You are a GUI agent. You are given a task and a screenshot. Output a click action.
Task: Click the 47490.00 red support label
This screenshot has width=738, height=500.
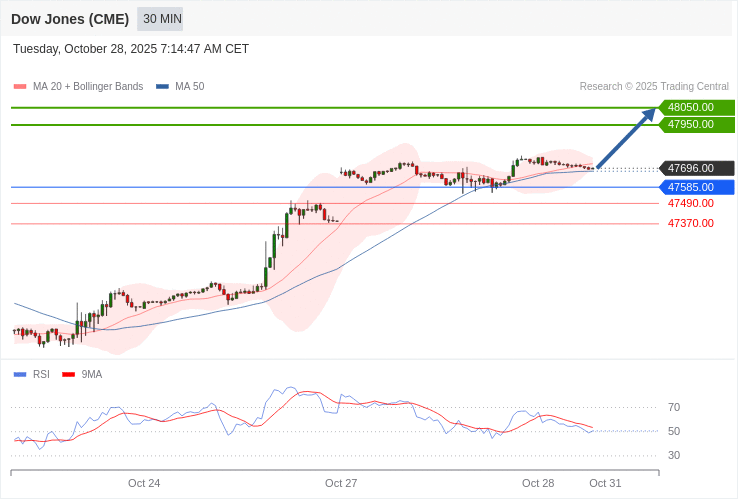691,203
